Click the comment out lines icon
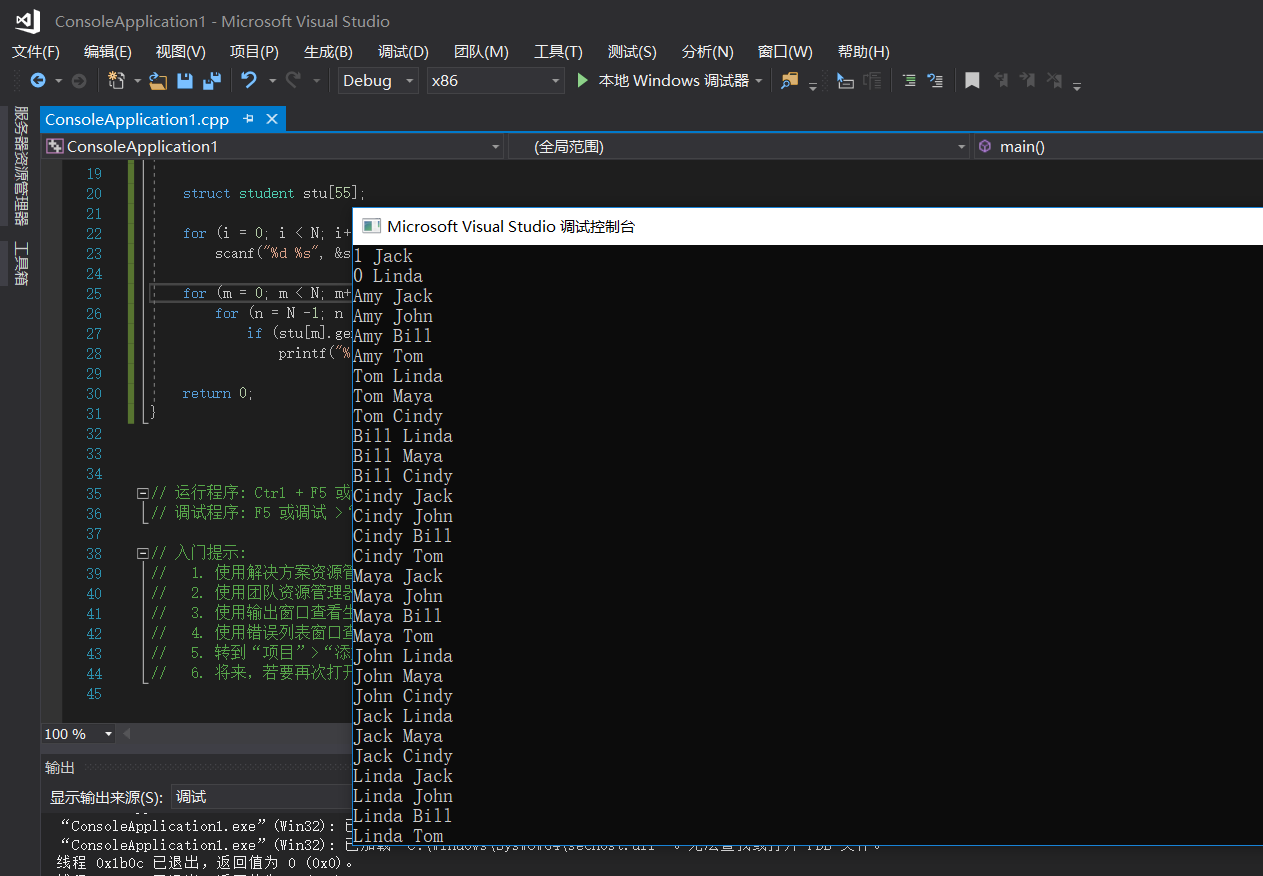This screenshot has height=876, width=1263. click(x=909, y=81)
